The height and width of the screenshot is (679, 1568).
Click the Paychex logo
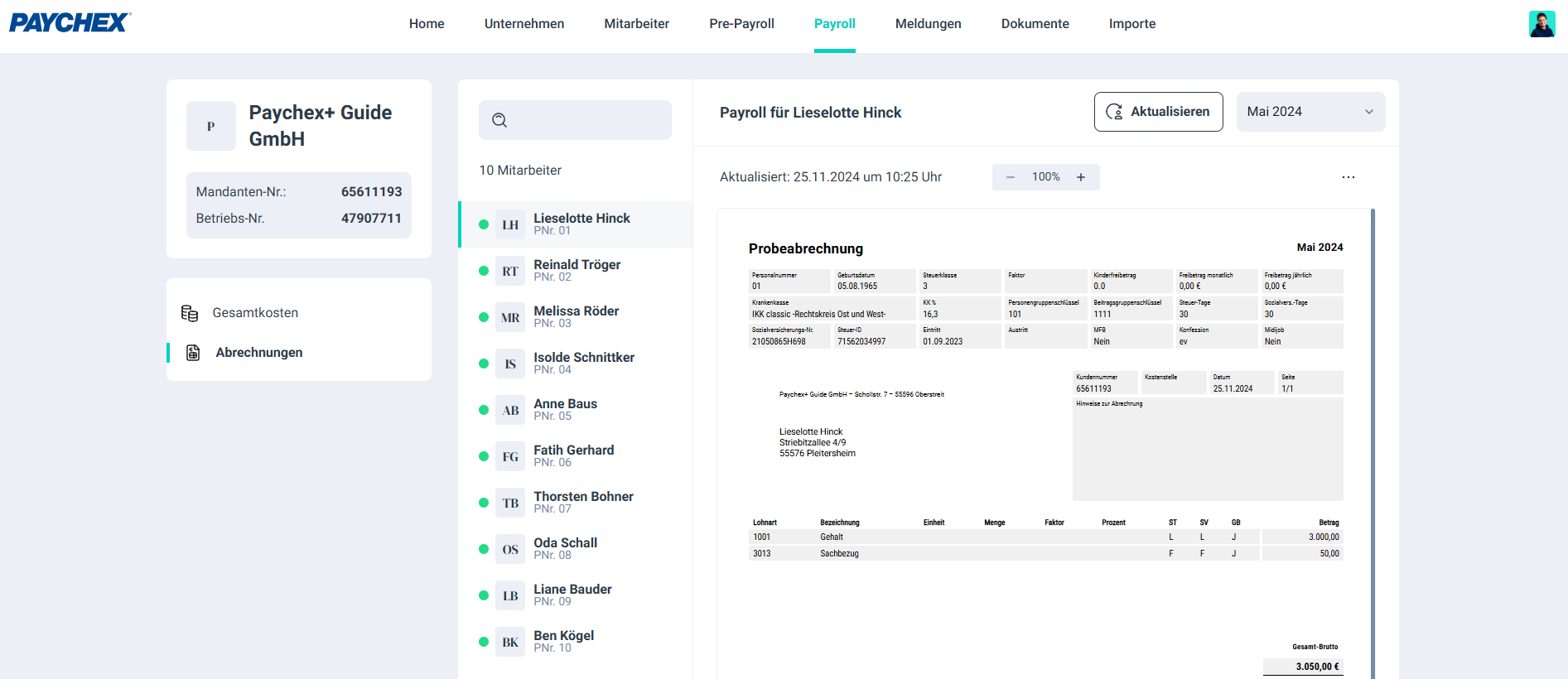click(x=70, y=22)
